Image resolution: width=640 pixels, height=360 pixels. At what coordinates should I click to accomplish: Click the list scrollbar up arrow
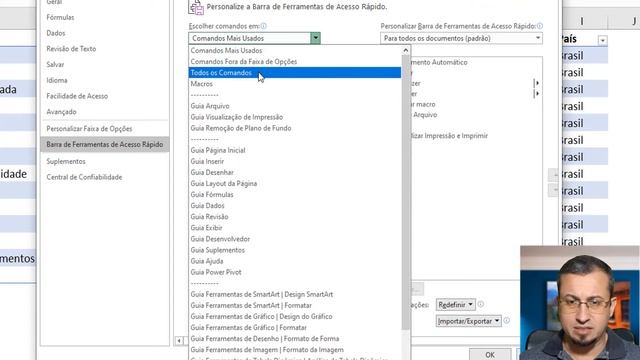point(405,50)
